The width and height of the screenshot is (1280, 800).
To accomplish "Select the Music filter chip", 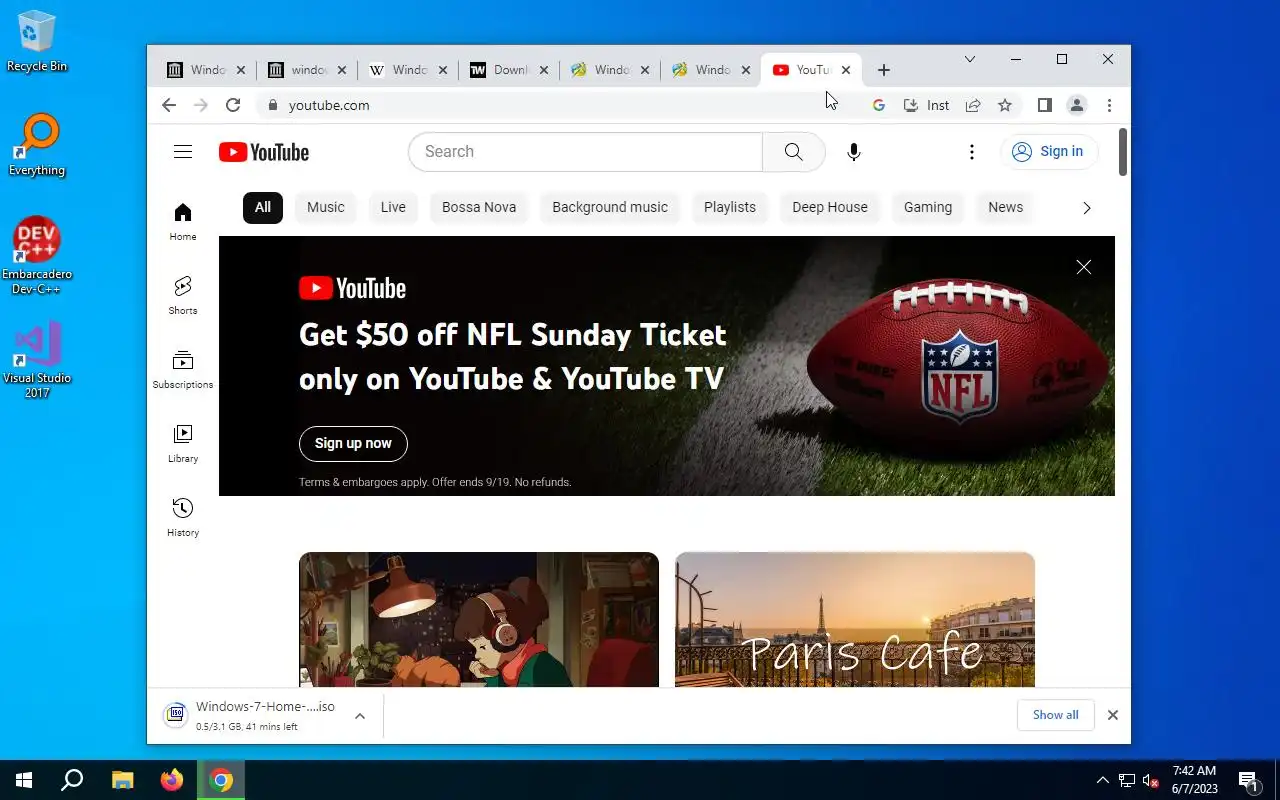I will coord(326,207).
